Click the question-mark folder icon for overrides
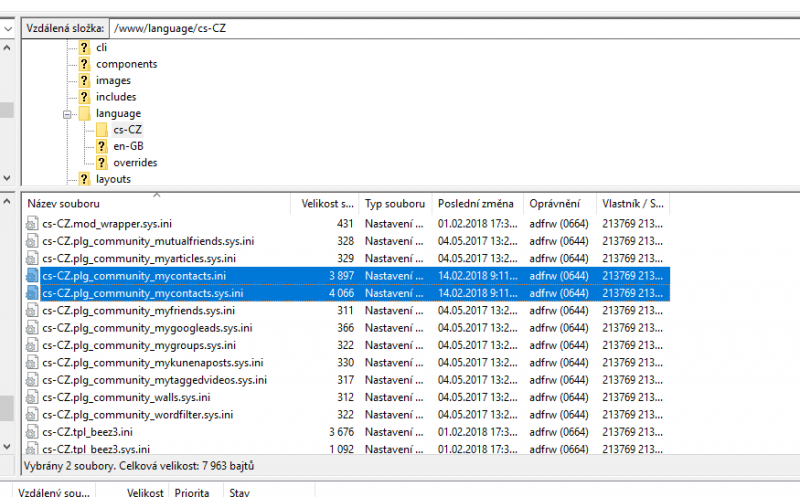The image size is (800, 497). 102,163
